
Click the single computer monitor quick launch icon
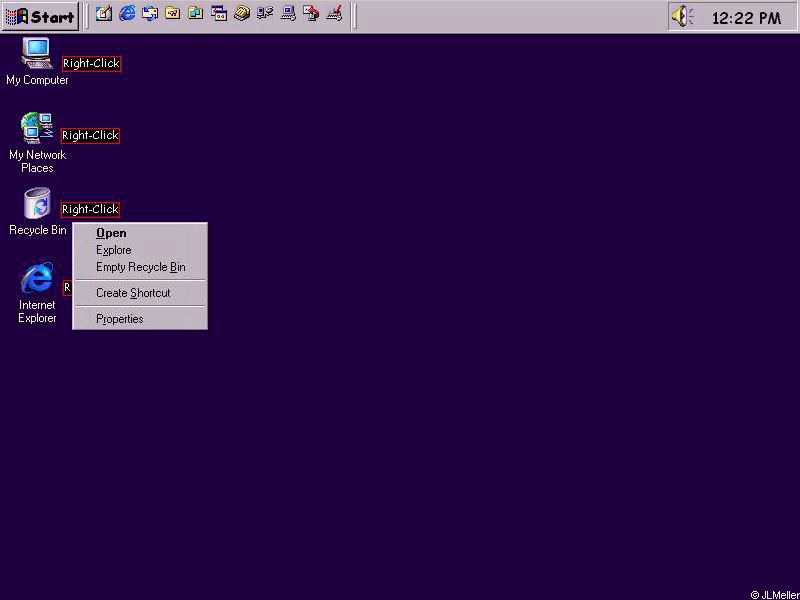288,13
